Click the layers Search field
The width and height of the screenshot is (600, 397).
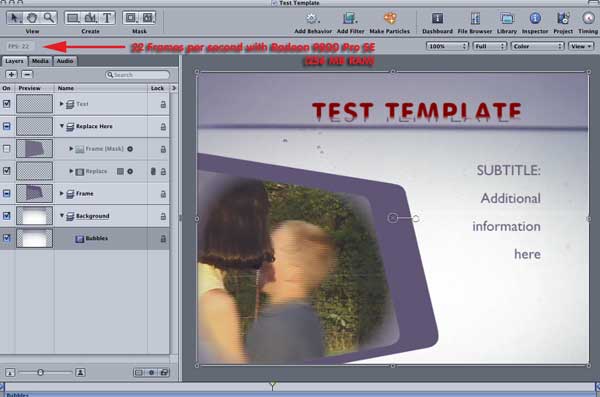[137, 75]
